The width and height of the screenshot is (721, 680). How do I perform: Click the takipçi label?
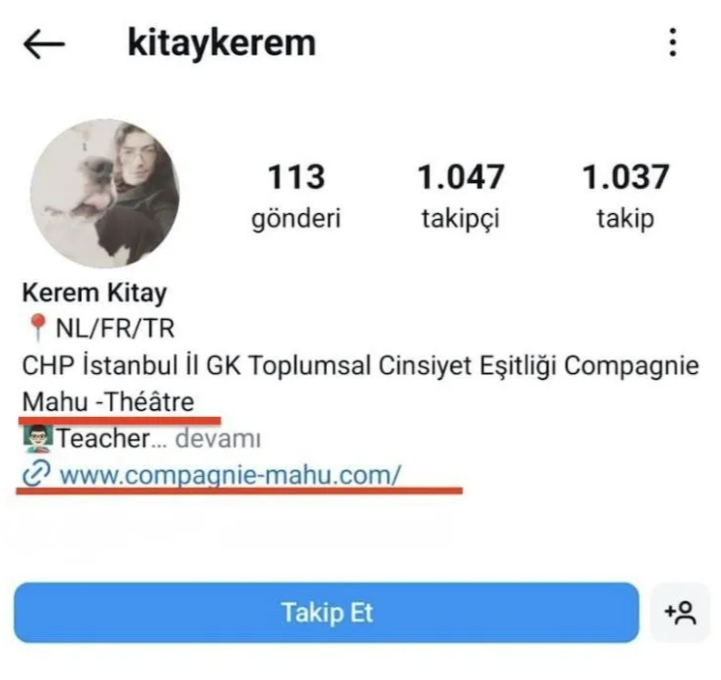pyautogui.click(x=461, y=219)
